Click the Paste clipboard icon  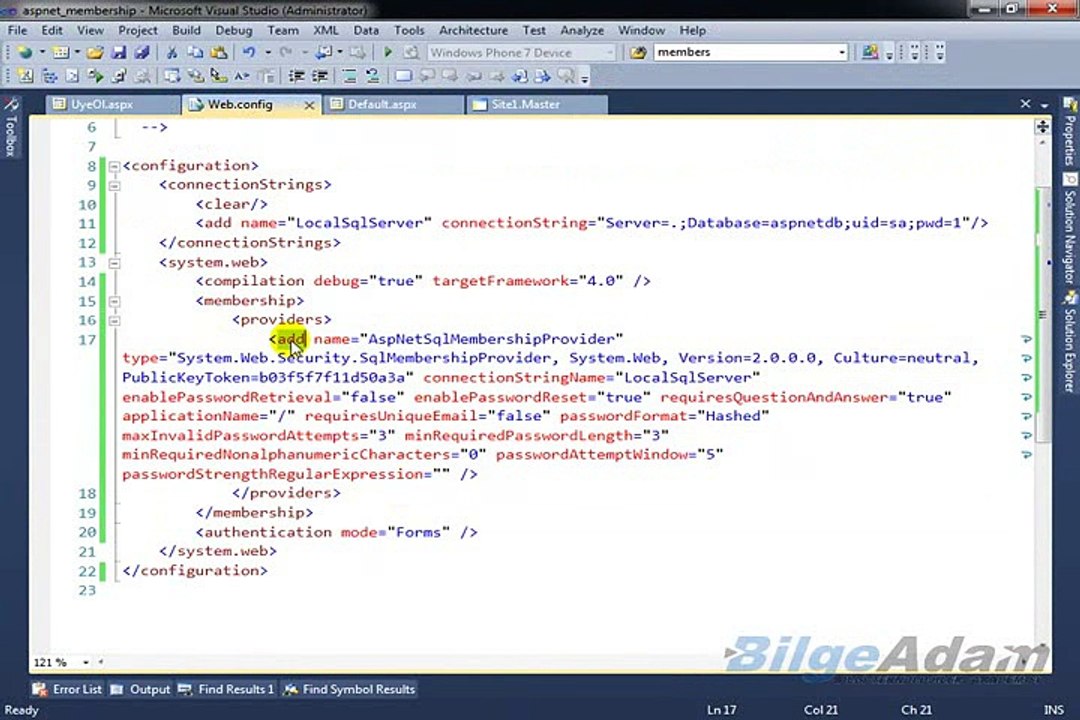coord(218,52)
